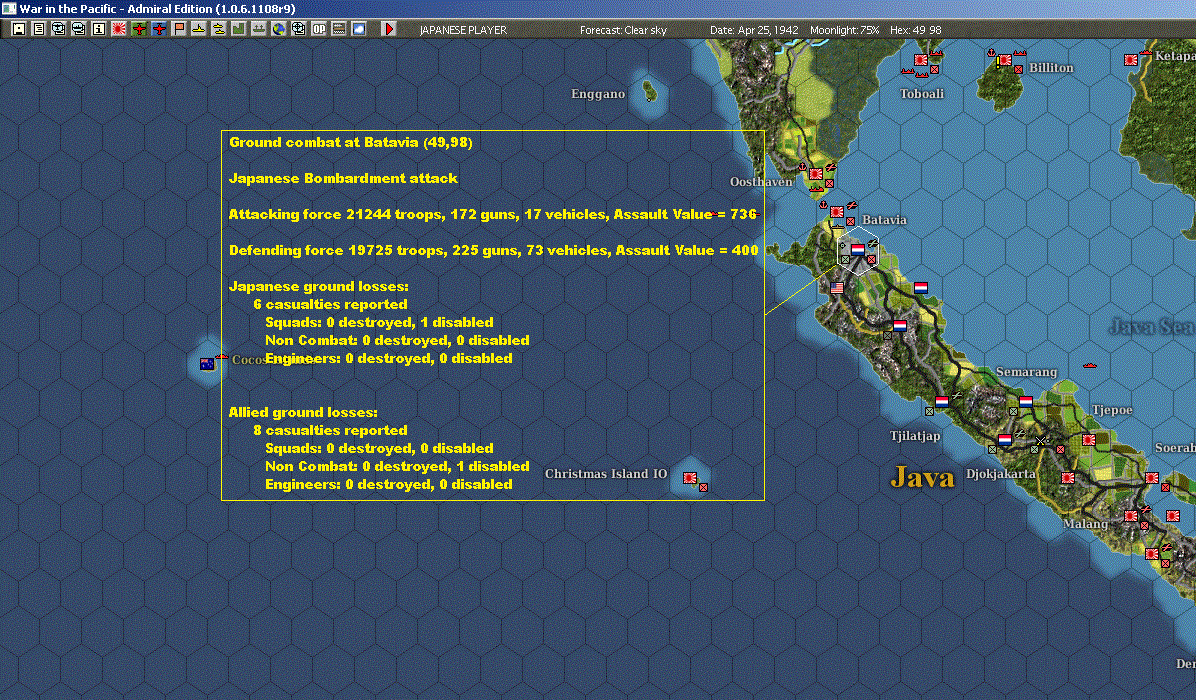The width and height of the screenshot is (1196, 700).
Task: Click the gray ship toolbar icon
Action: [x=259, y=29]
